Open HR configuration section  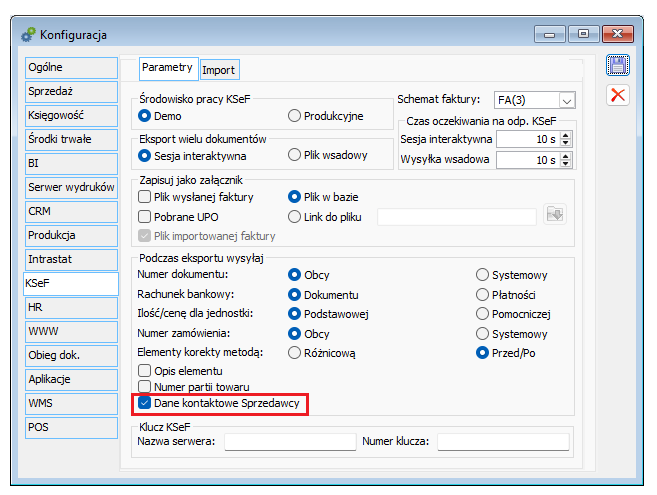tap(71, 308)
